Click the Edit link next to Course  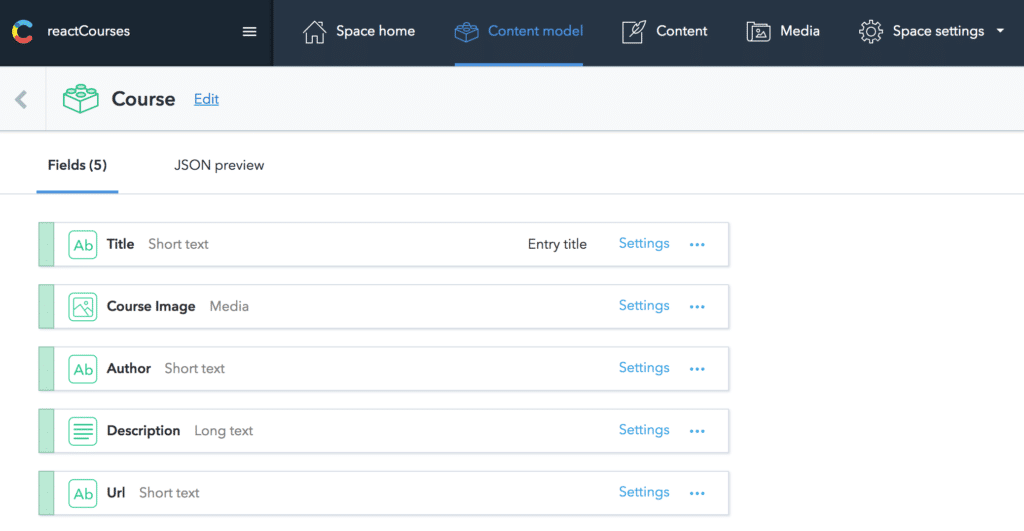click(x=206, y=99)
